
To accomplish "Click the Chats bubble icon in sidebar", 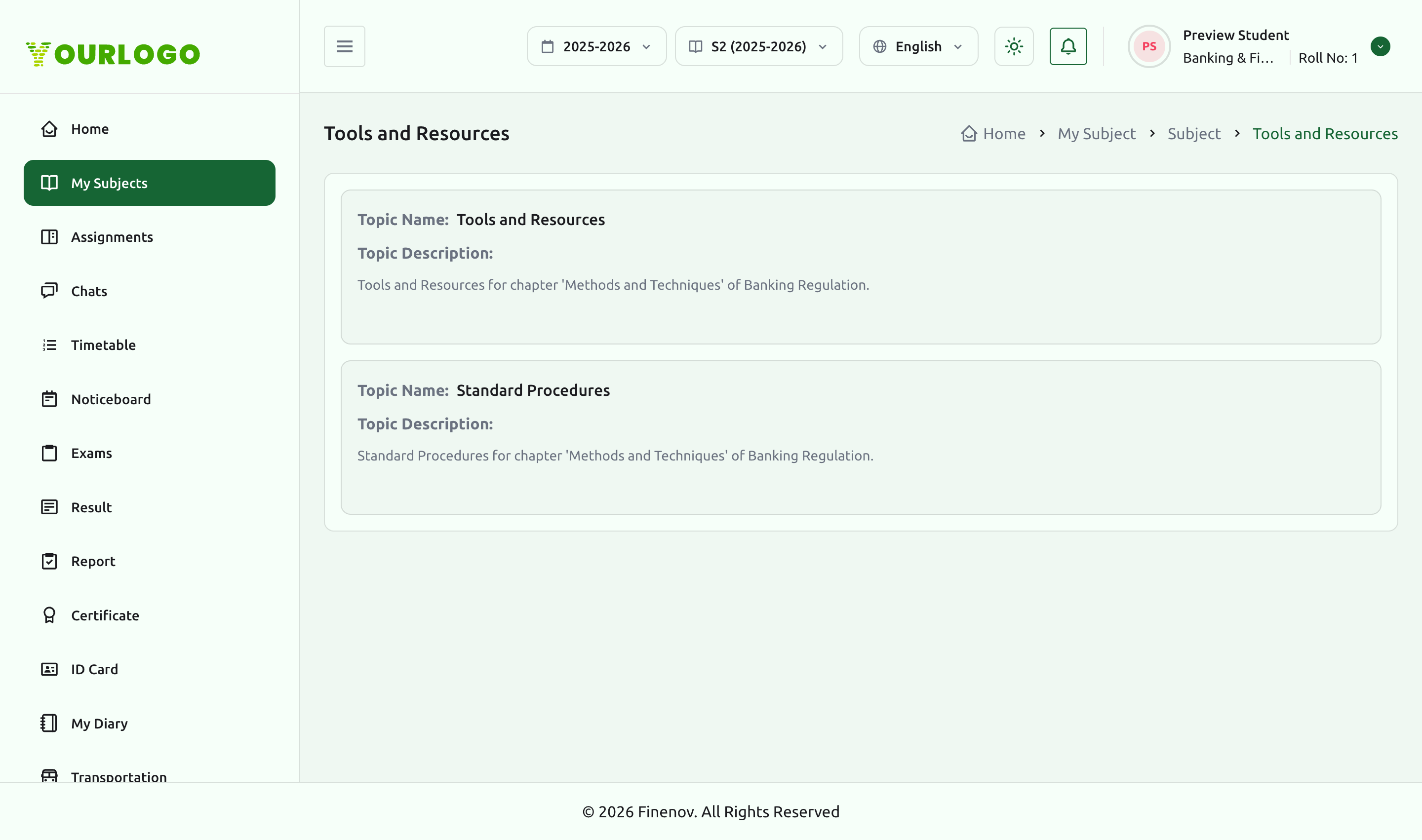I will 49,291.
